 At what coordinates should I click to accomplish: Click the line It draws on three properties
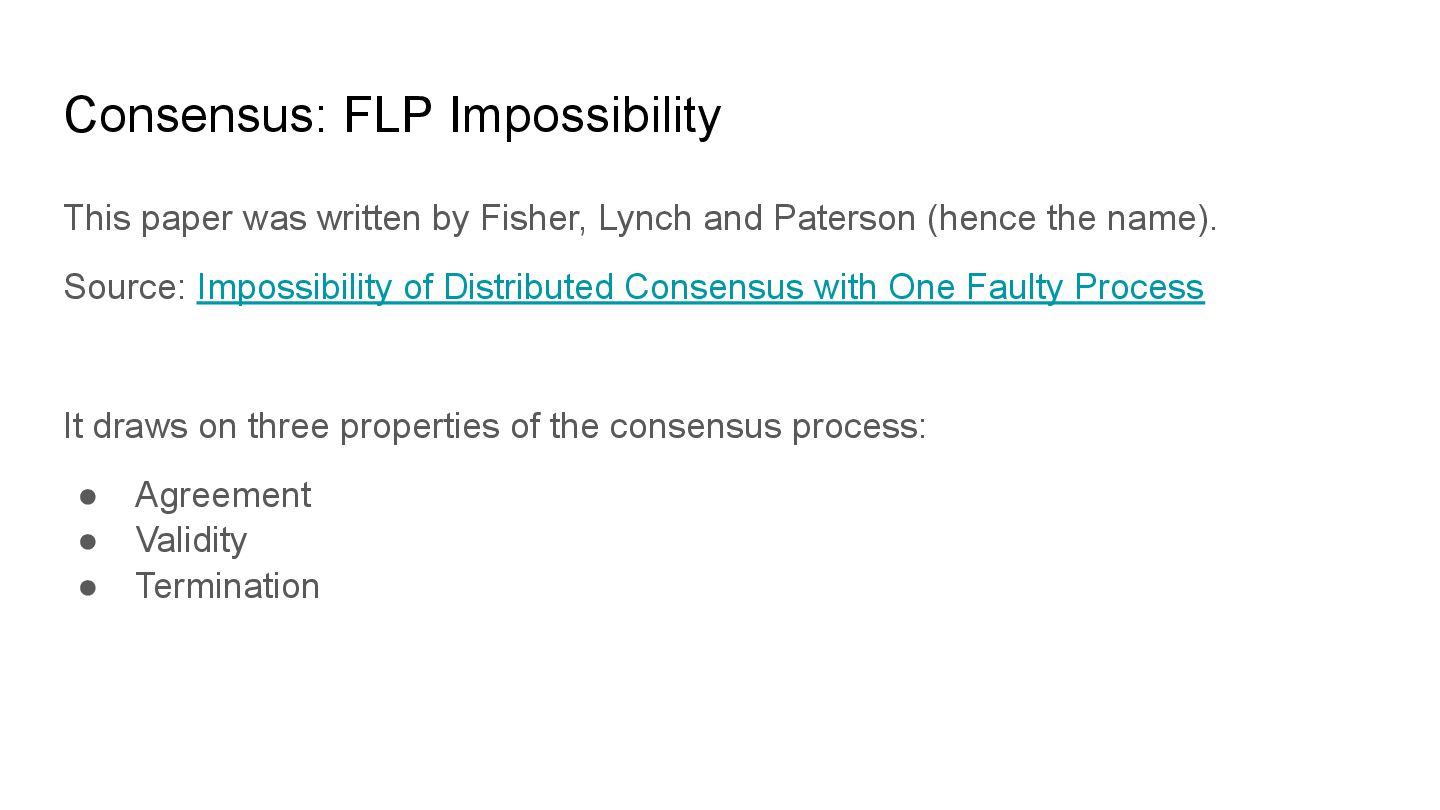(x=495, y=426)
